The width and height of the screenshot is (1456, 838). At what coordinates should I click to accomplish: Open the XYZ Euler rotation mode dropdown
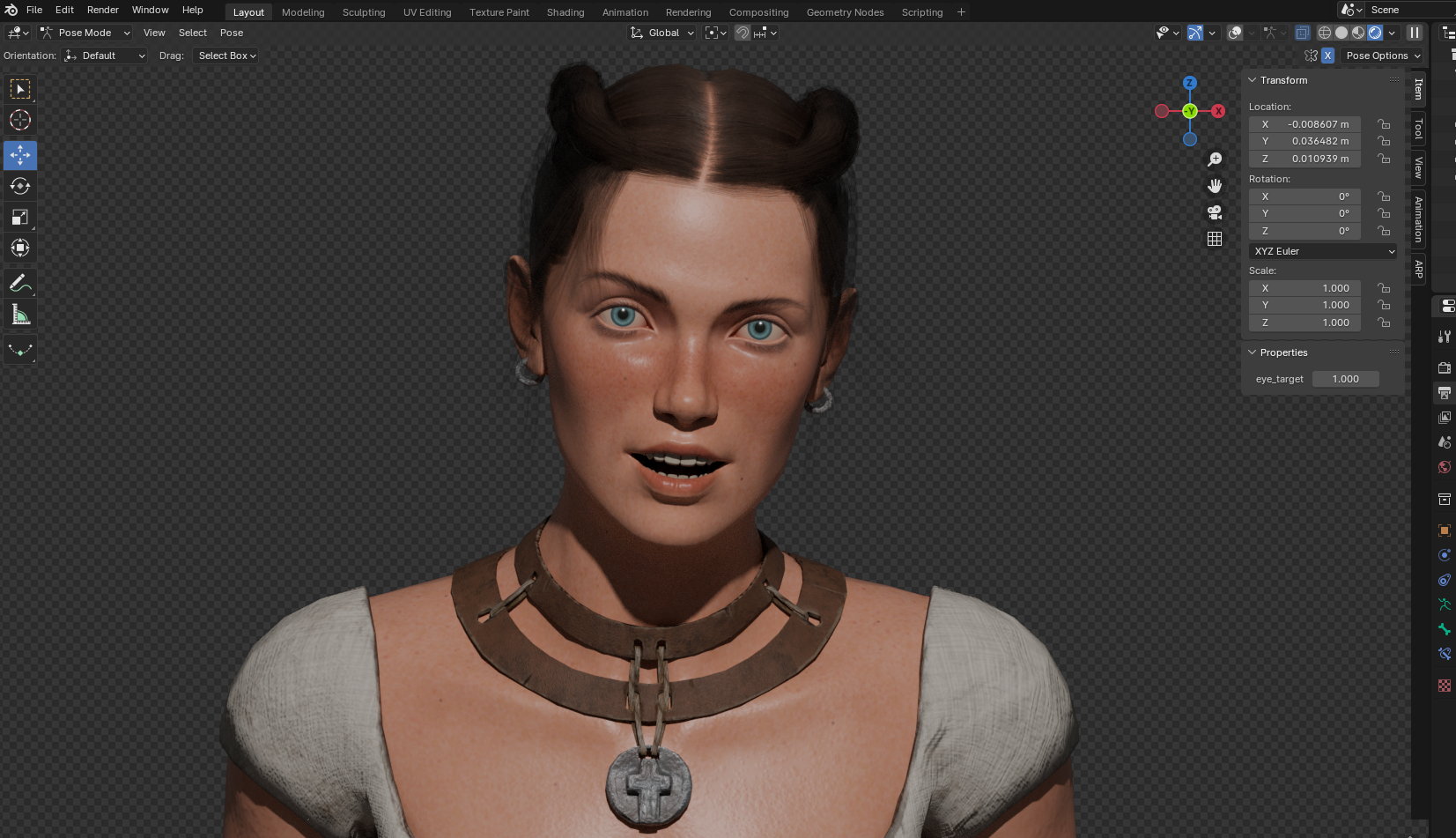1323,251
